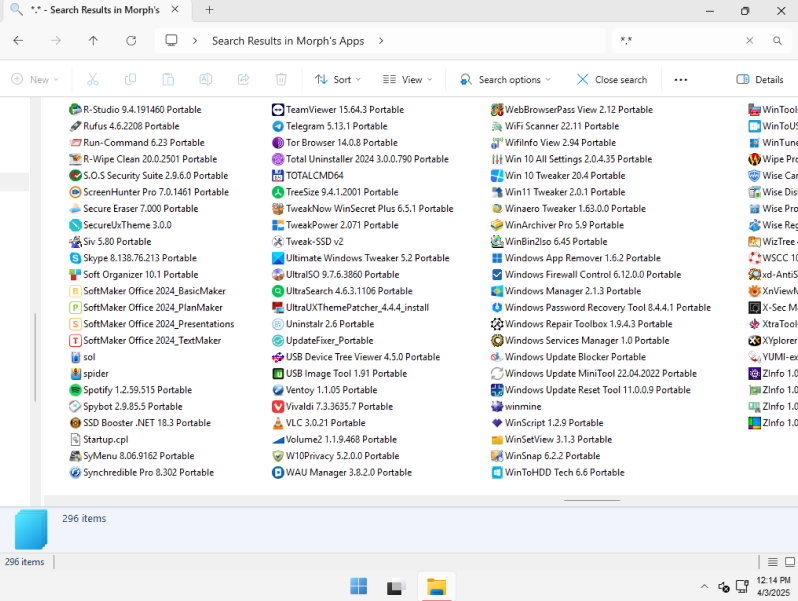Select the Vivaldi 7.3.3635.7 Portable icon

(x=278, y=406)
